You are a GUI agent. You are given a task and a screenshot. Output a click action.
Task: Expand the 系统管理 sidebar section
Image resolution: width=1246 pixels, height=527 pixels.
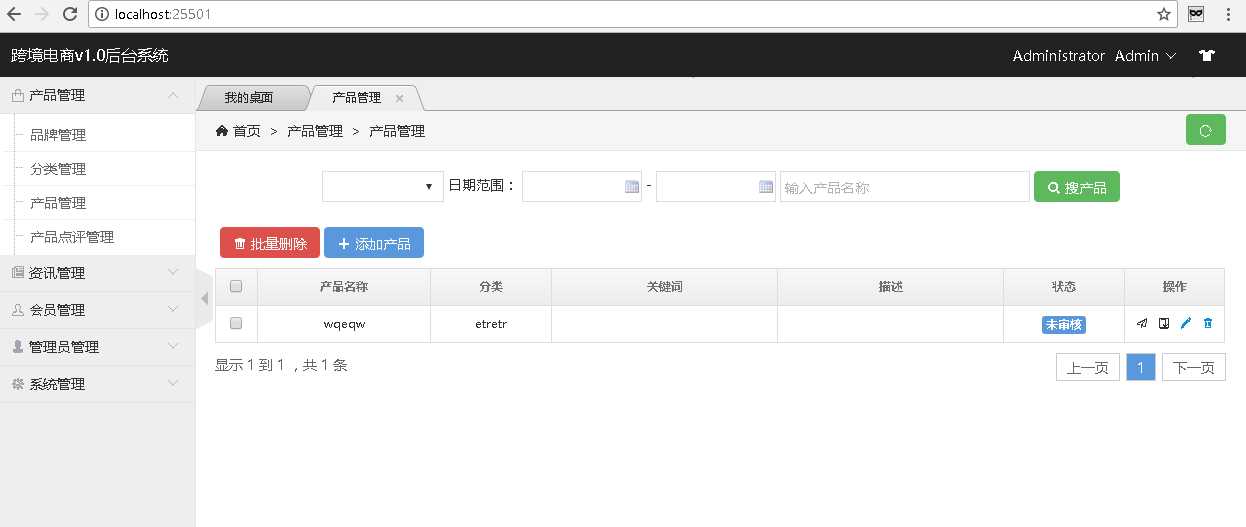(97, 383)
